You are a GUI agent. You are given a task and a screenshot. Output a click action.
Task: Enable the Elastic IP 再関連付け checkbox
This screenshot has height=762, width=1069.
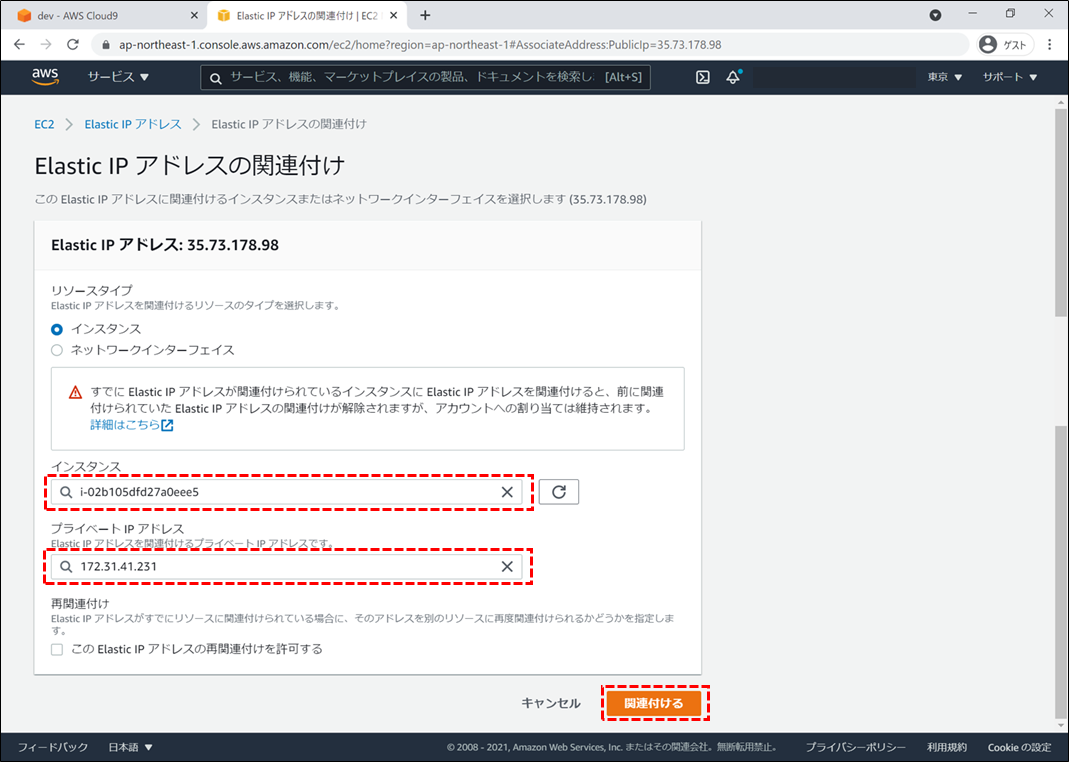(56, 649)
